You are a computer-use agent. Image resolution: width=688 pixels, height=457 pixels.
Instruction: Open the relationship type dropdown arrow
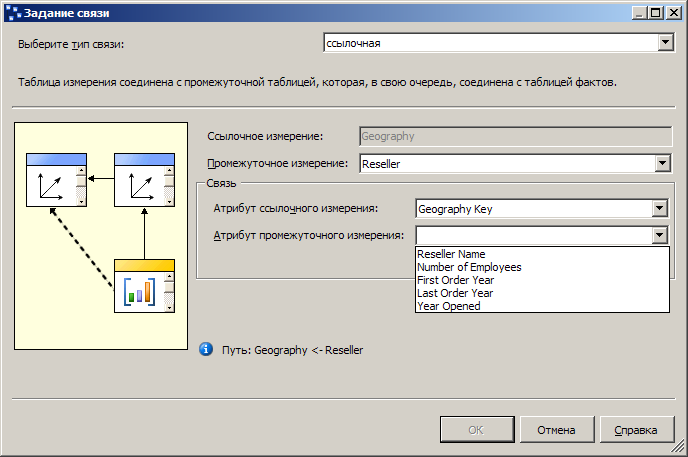[666, 43]
